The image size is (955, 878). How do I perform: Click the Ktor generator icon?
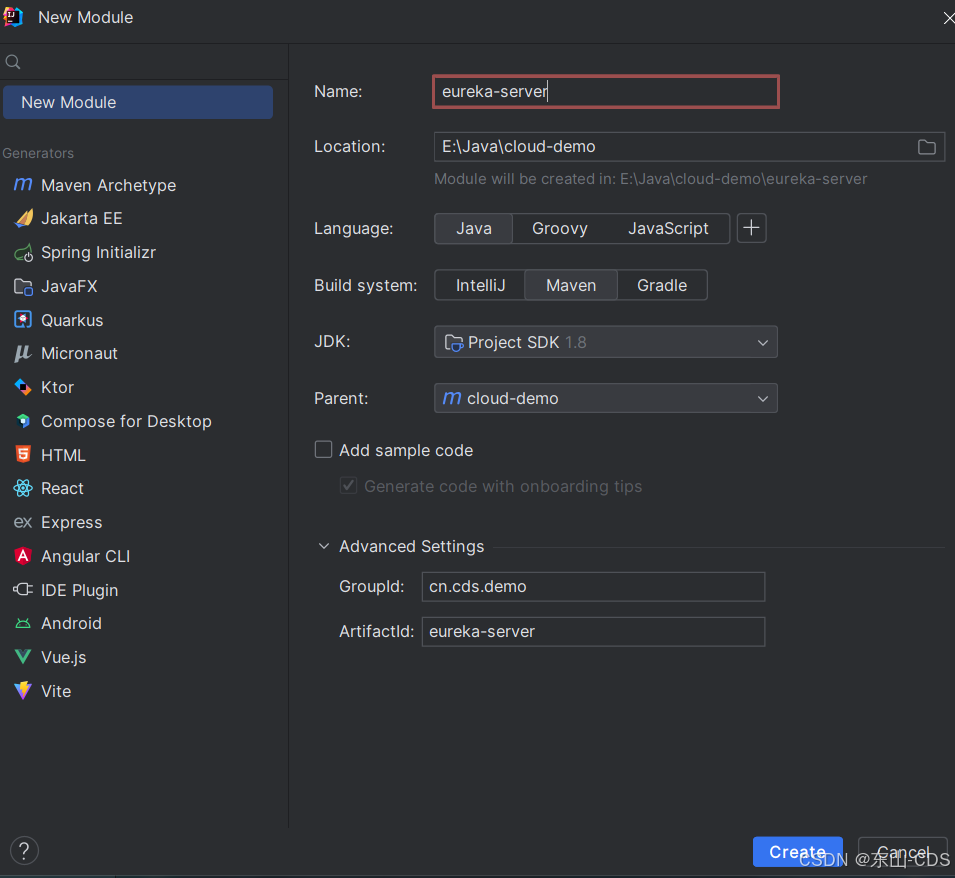[23, 387]
